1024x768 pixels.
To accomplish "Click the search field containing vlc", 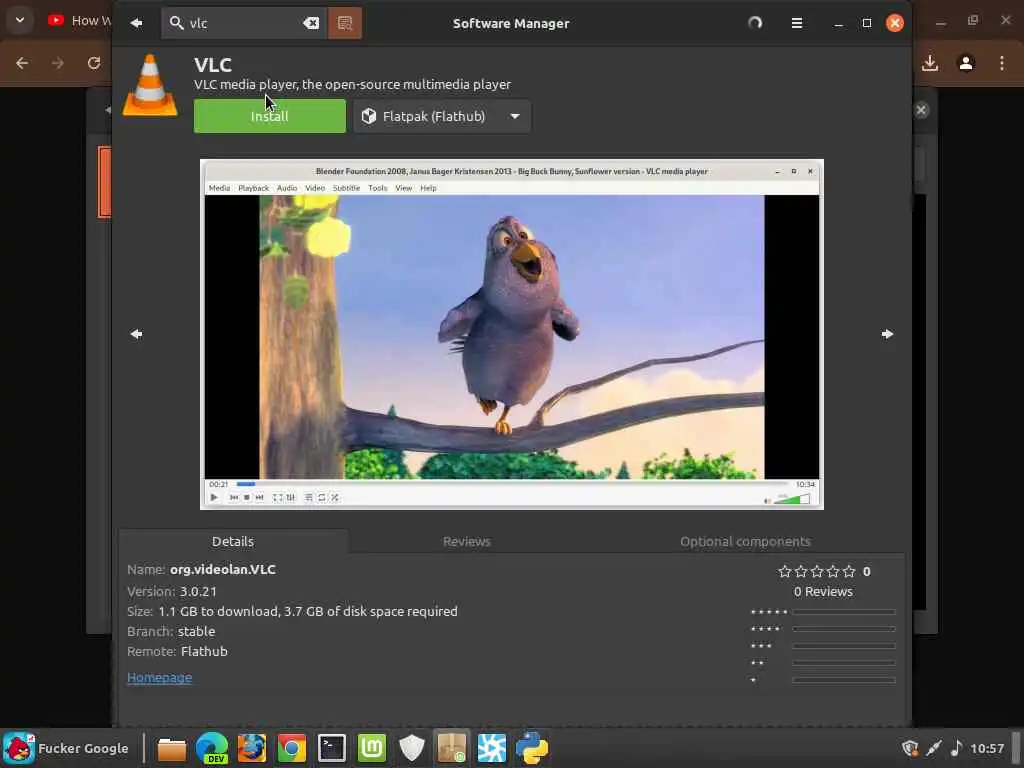I will point(244,24).
